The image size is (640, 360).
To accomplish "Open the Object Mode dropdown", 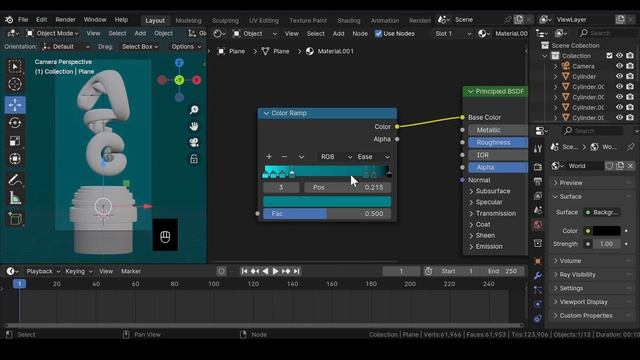I will click(x=53, y=33).
